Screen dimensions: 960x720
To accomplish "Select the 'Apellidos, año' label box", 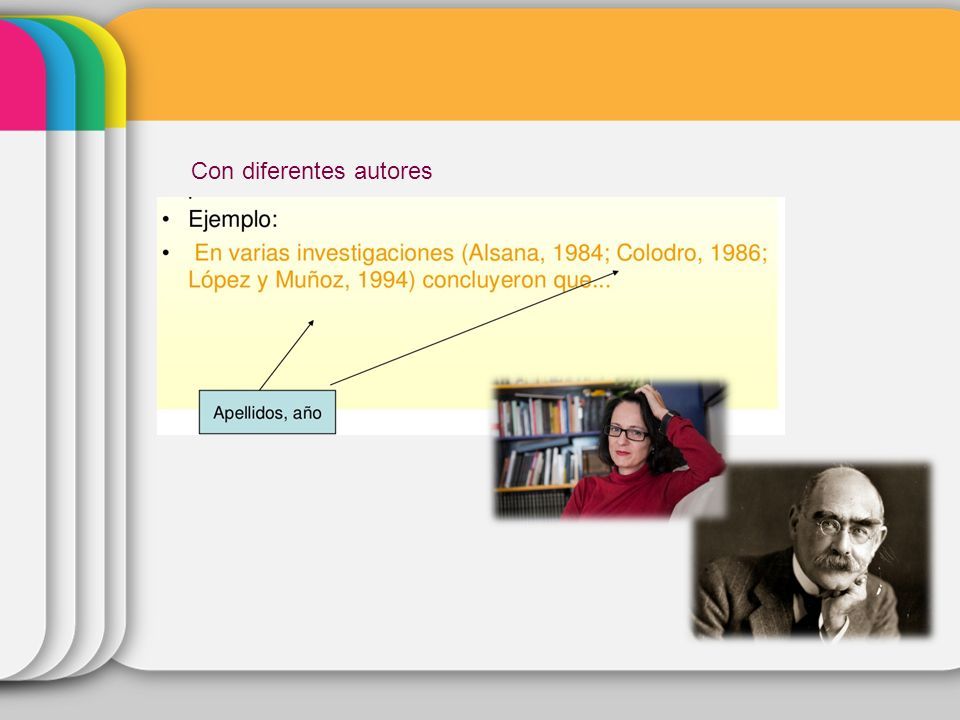I will point(267,412).
